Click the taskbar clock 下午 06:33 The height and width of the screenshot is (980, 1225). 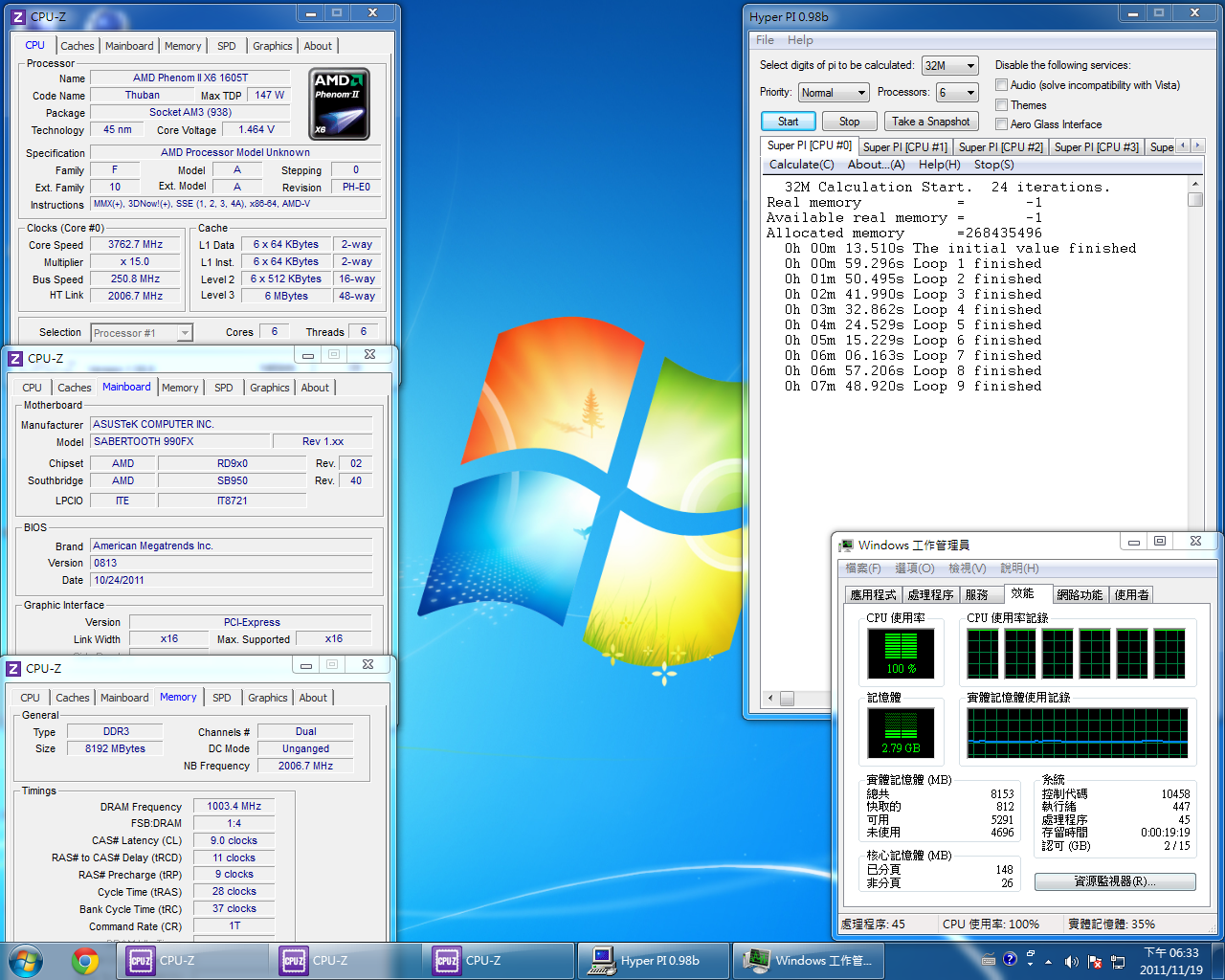1171,961
